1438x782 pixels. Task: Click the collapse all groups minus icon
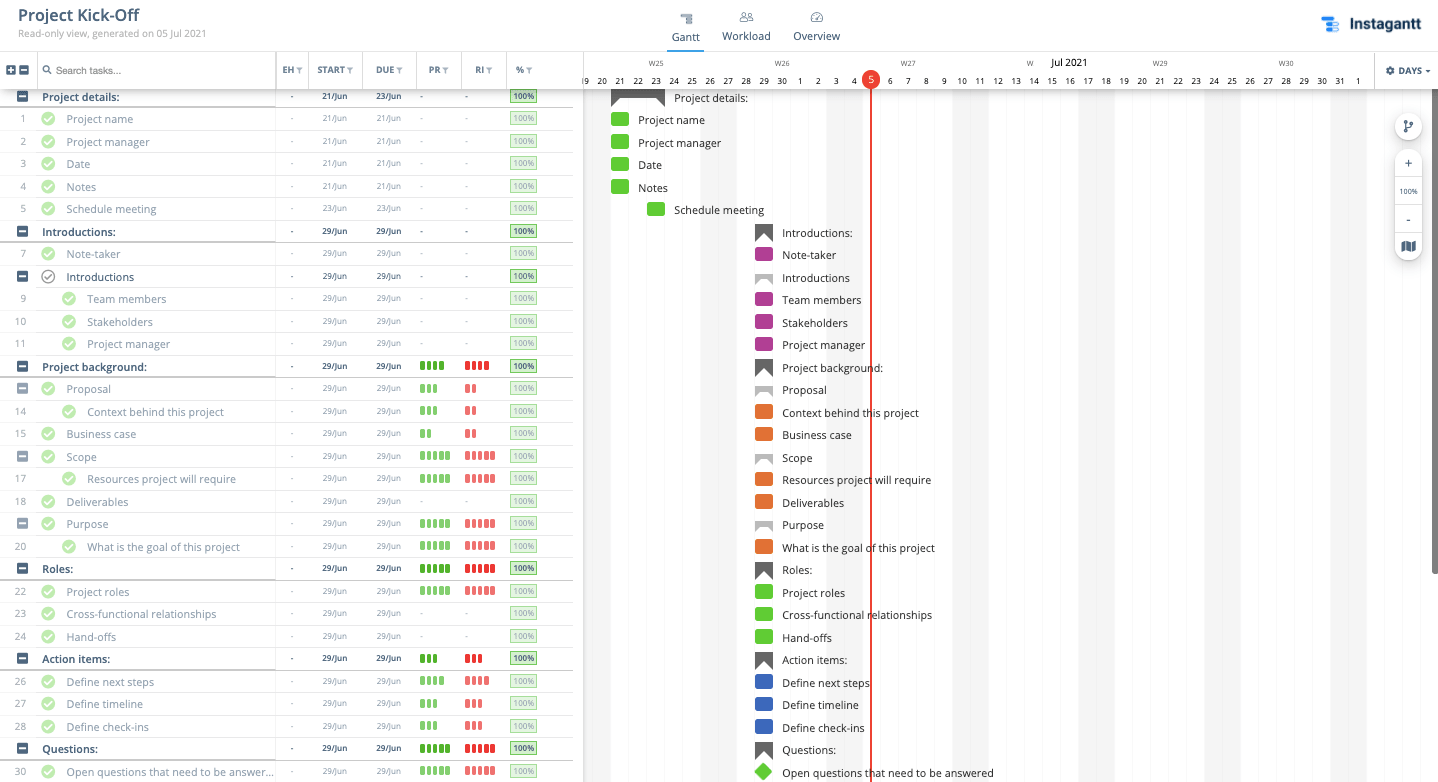[x=24, y=71]
